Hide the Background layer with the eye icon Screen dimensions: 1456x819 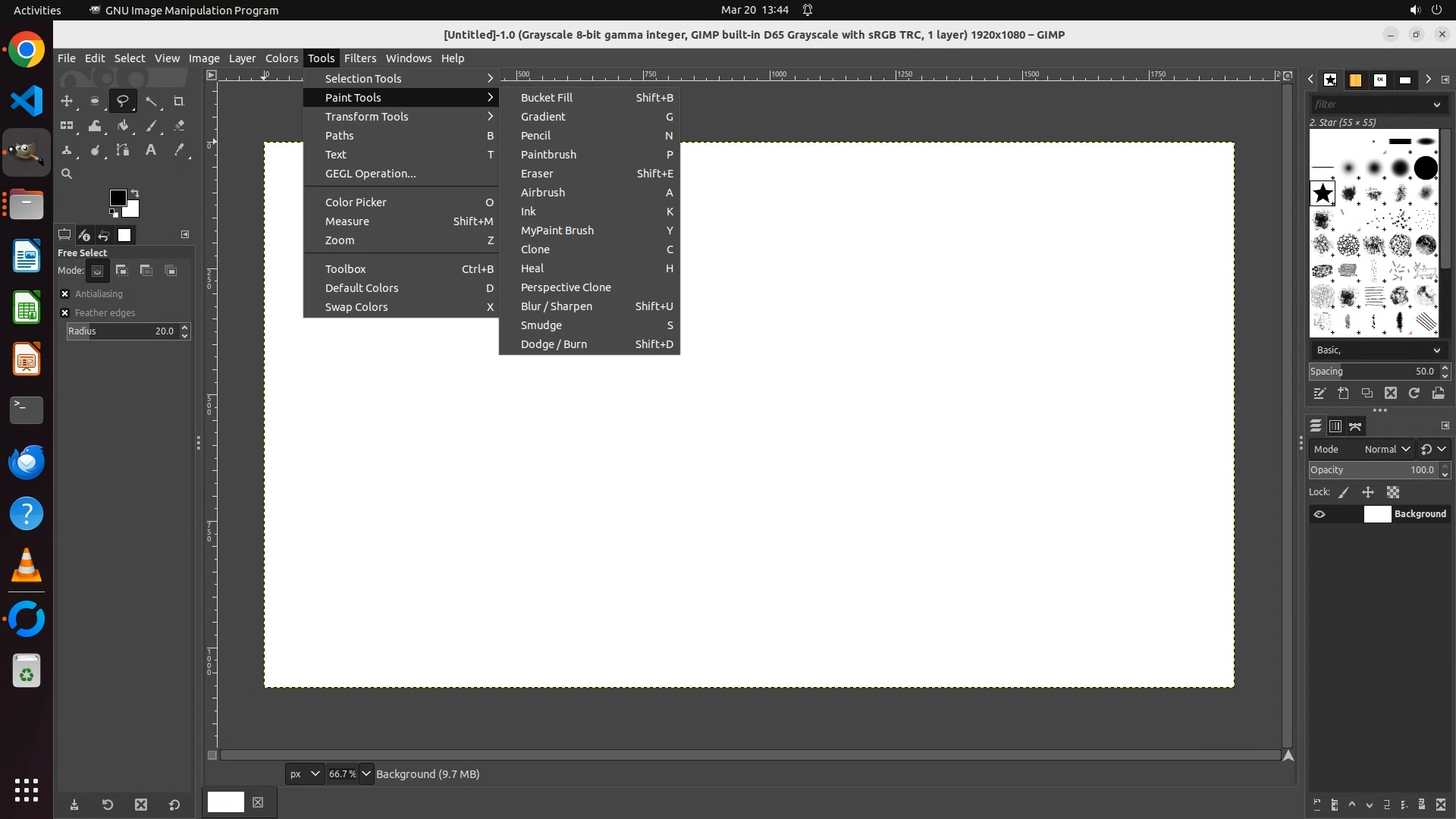click(x=1319, y=514)
